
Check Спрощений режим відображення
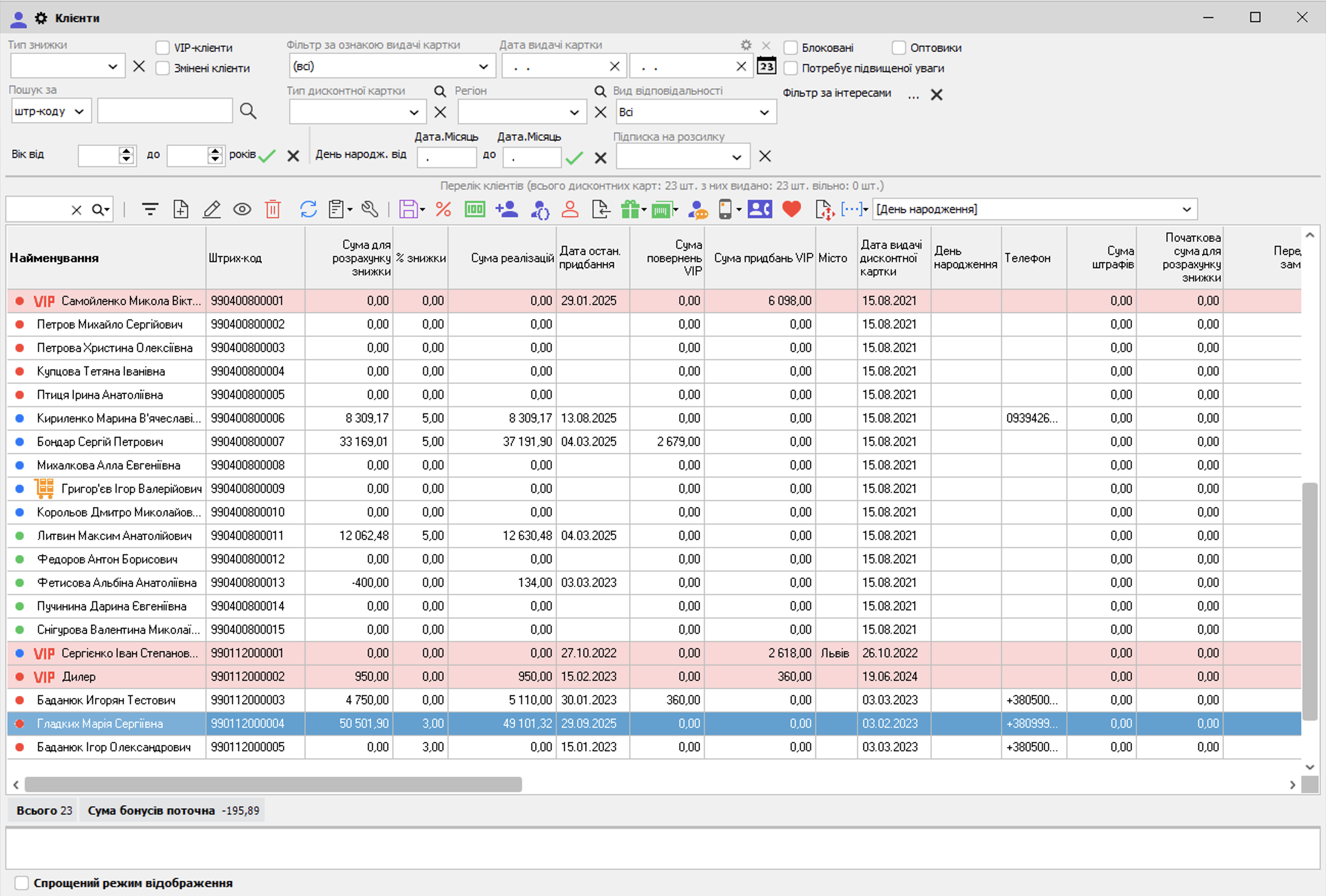pos(21,883)
